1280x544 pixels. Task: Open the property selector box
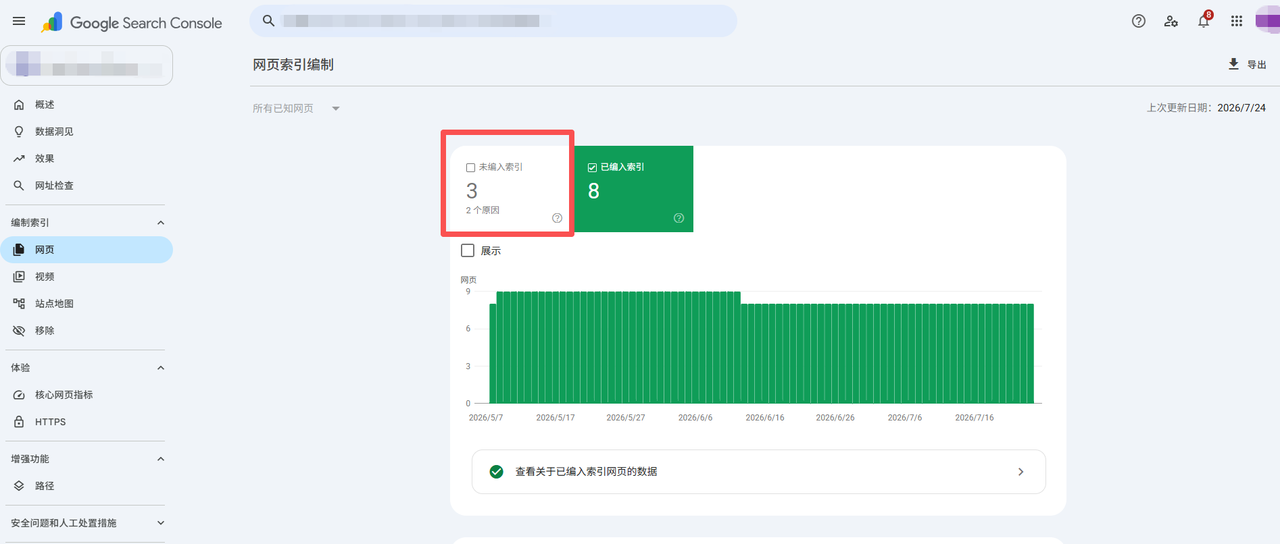pos(86,65)
